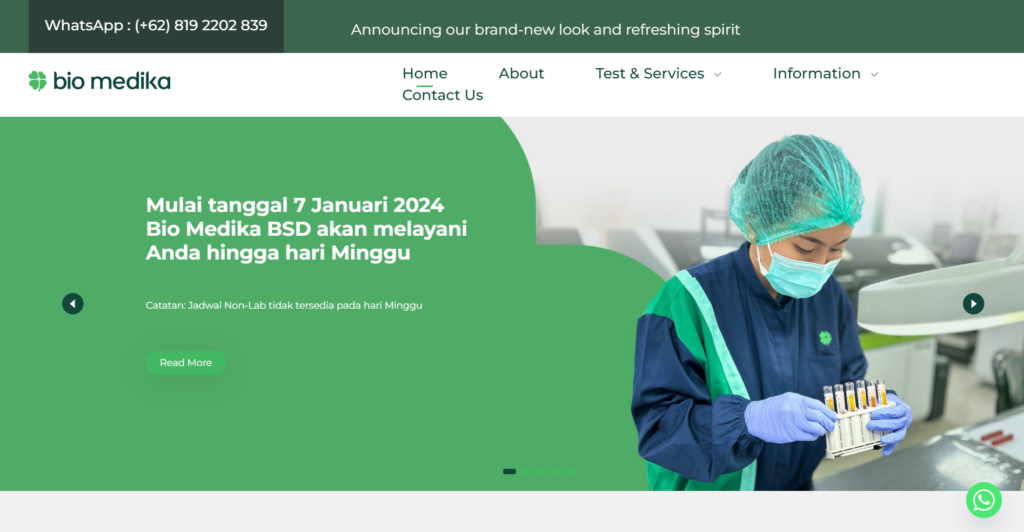Advance to next slide with right arrow
Screen dimensions: 1024x532
click(x=973, y=304)
